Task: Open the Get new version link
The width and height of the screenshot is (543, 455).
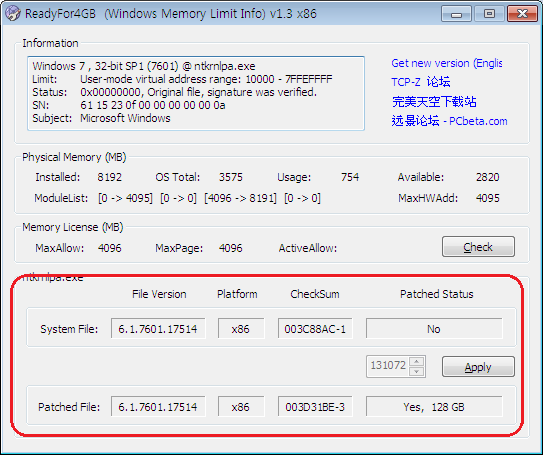Action: [x=446, y=63]
